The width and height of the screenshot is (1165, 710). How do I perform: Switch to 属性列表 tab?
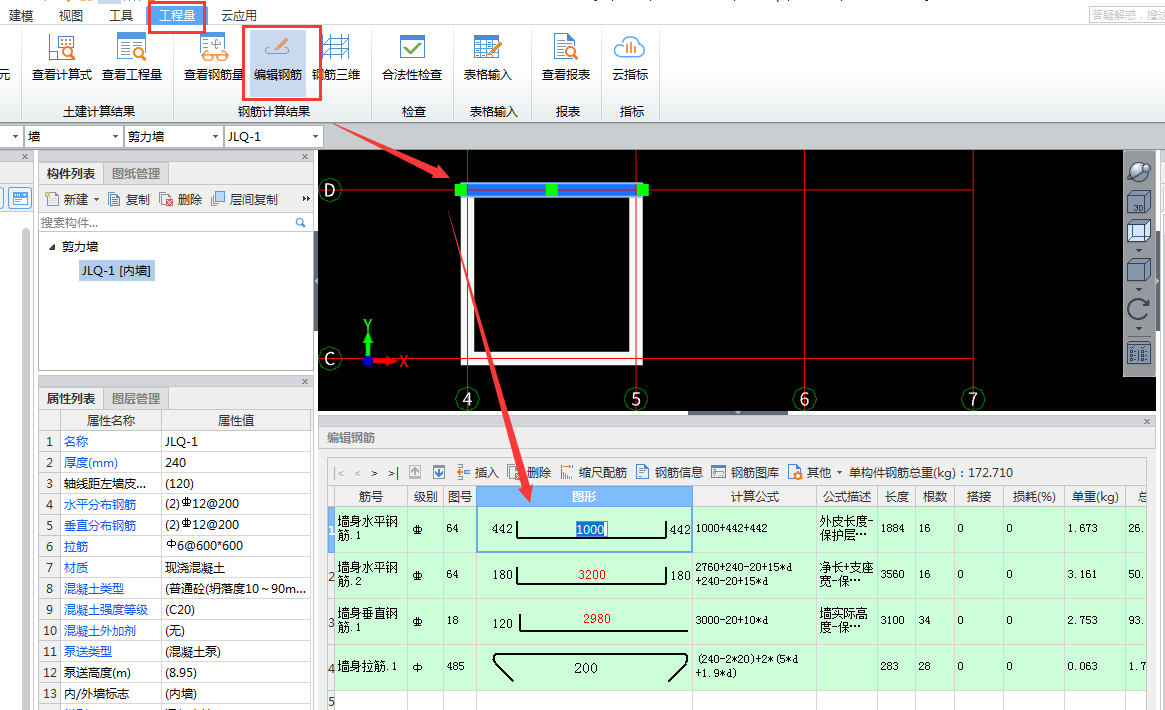(x=71, y=399)
